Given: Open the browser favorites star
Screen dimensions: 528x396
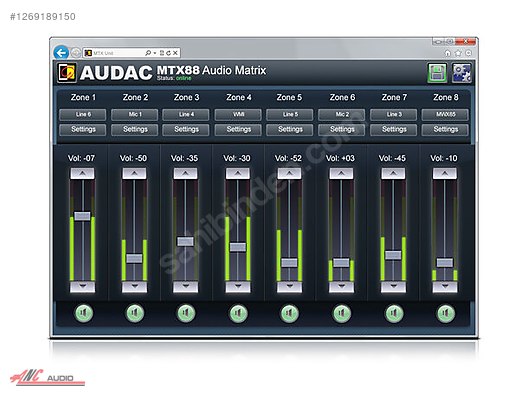Looking at the screenshot, I should pos(458,53).
